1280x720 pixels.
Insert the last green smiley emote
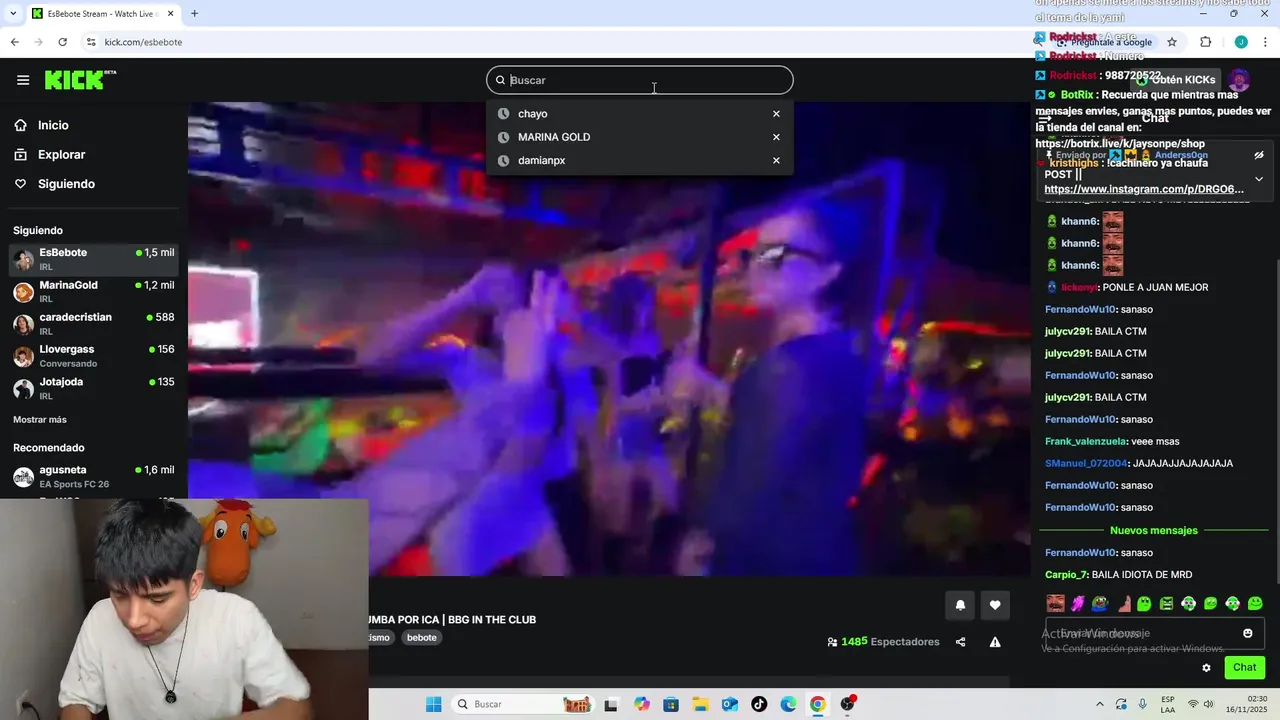click(1255, 603)
